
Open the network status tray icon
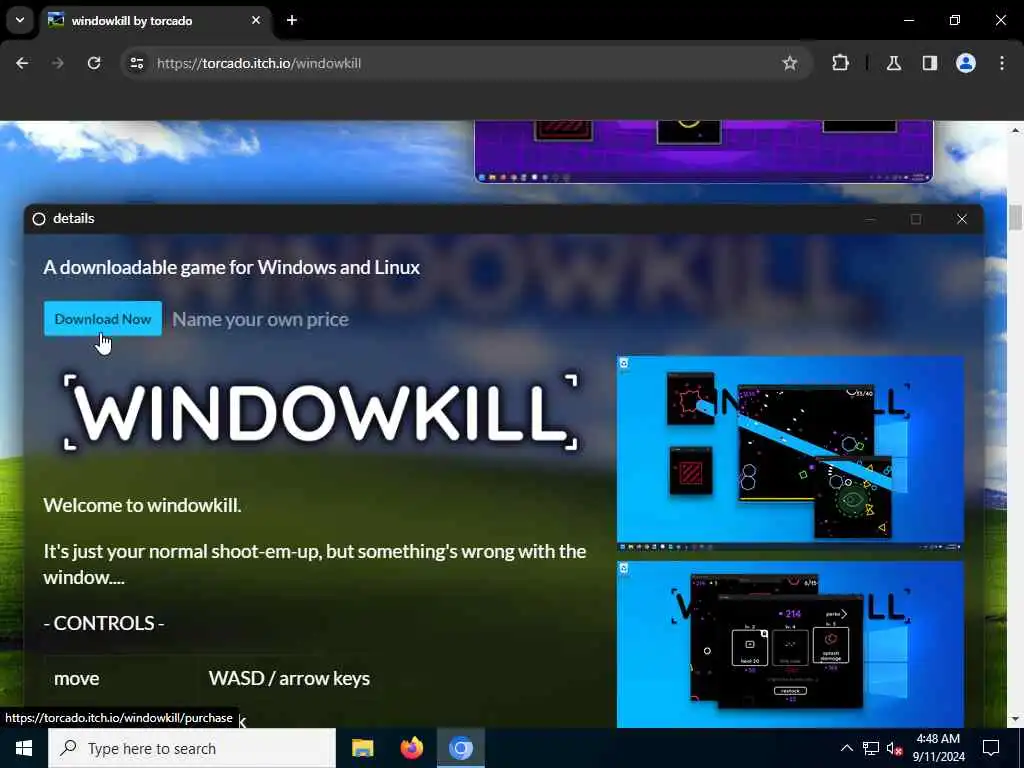[871, 748]
